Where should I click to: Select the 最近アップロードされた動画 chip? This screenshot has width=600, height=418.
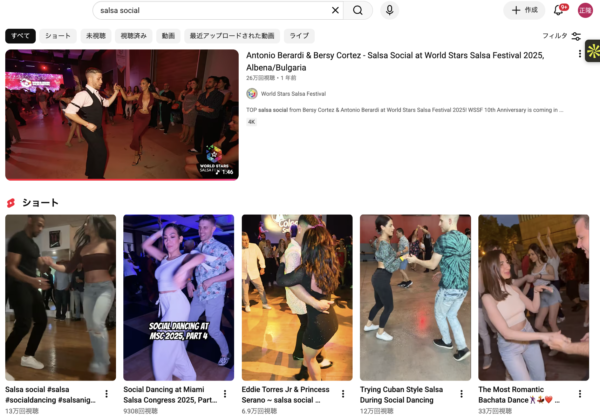click(x=232, y=36)
